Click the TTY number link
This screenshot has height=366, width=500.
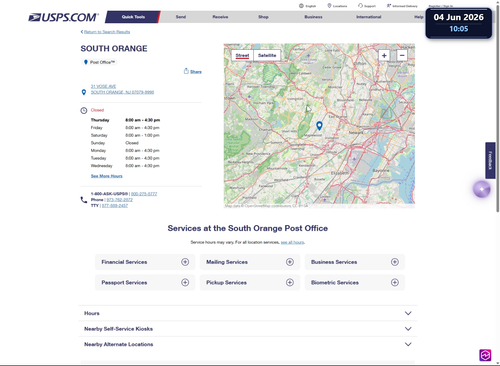pyautogui.click(x=115, y=206)
